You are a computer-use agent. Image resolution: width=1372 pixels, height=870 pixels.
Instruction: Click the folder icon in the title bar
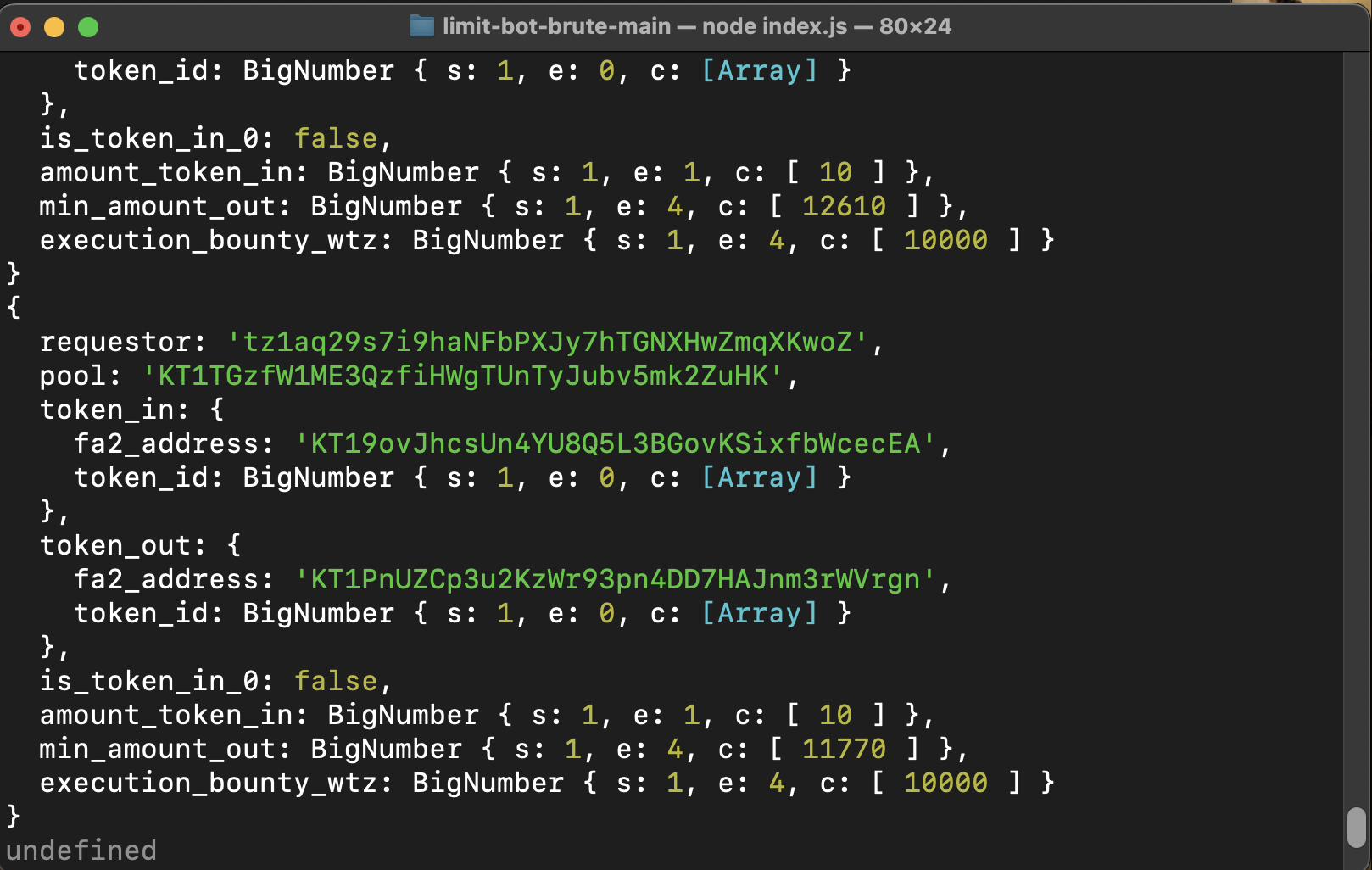[x=421, y=26]
